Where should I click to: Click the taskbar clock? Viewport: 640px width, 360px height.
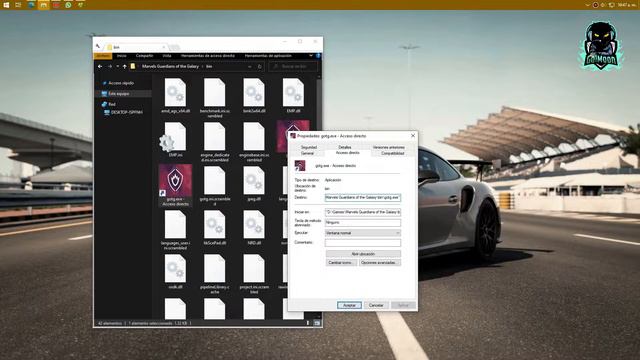626,5
